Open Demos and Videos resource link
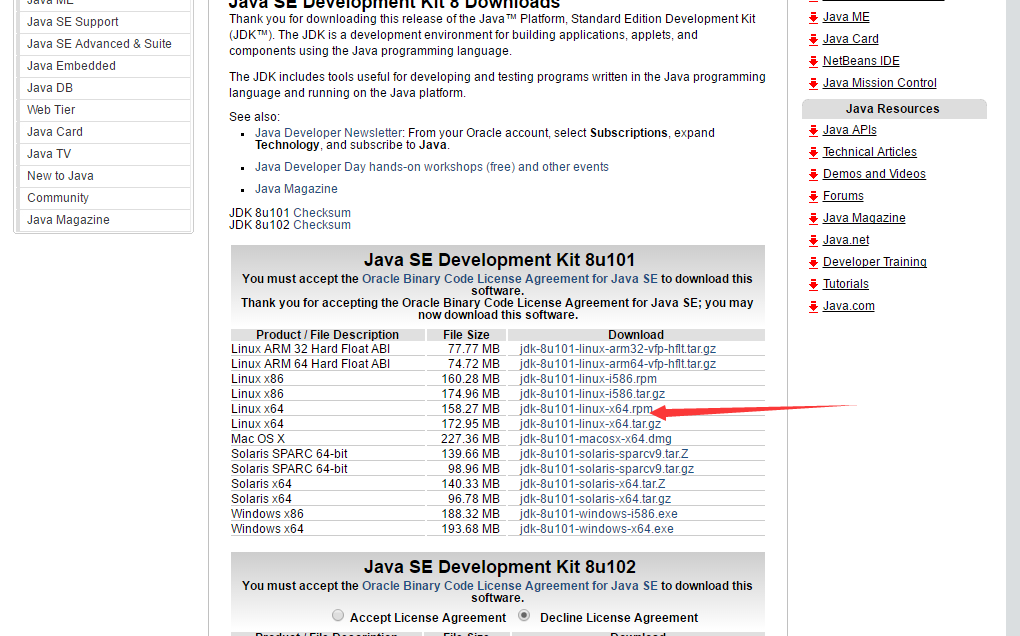This screenshot has width=1020, height=636. (x=874, y=174)
